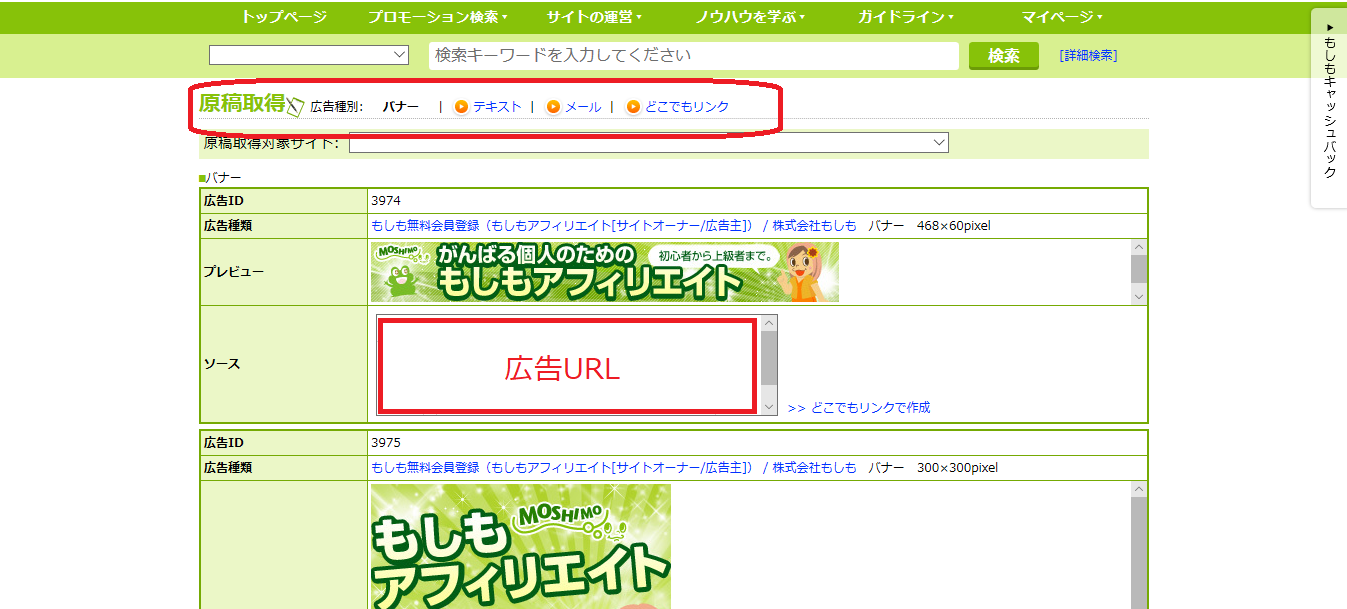Open the ガイドライン menu
Image resolution: width=1347 pixels, height=609 pixels.
point(906,17)
